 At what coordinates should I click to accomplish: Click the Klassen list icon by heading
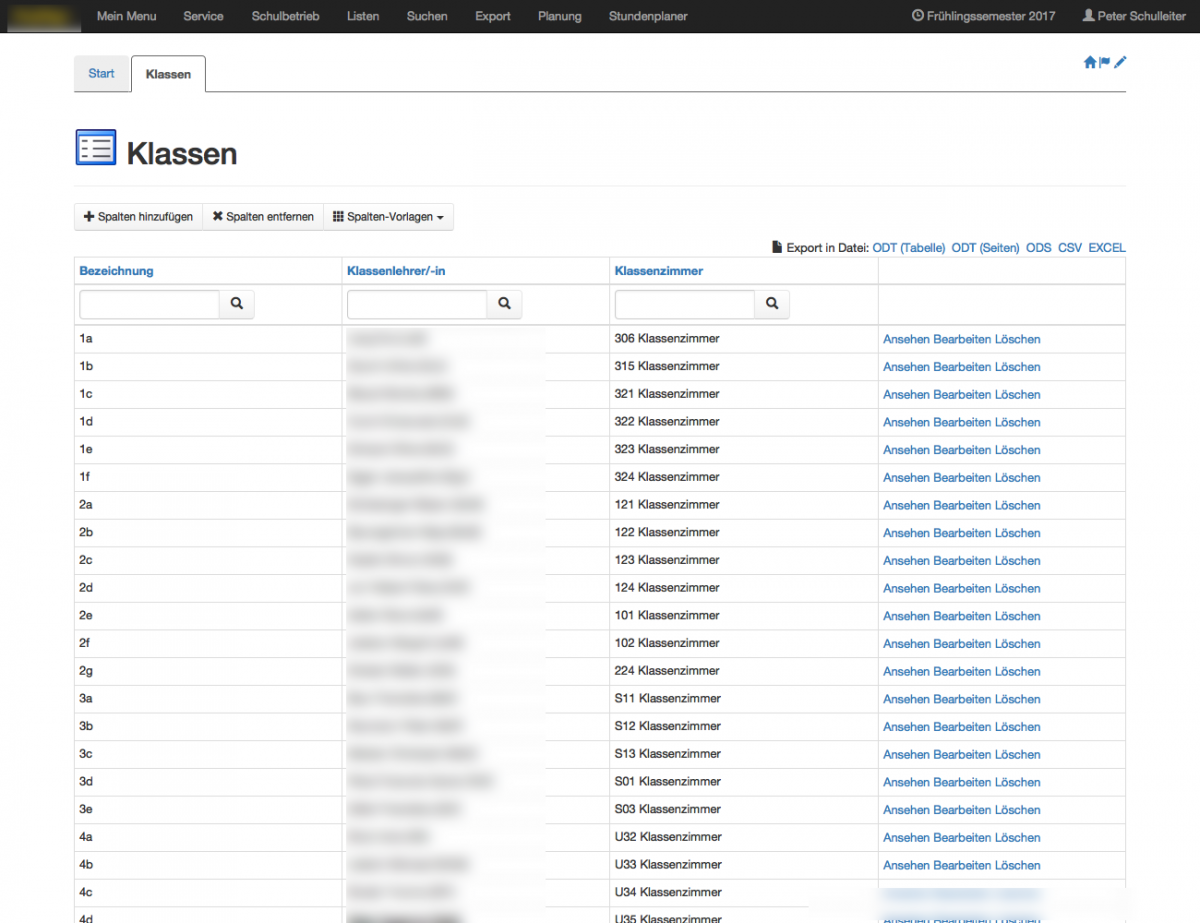click(96, 148)
